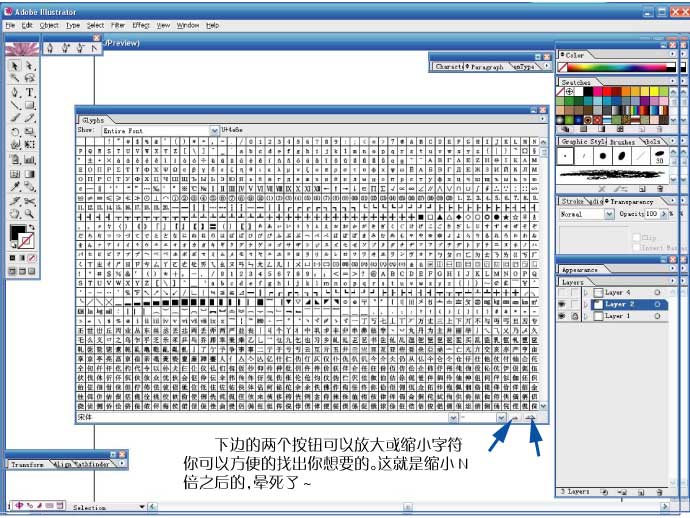Click the delete brush trash icon
Image resolution: width=690 pixels, height=518 pixels.
point(660,189)
